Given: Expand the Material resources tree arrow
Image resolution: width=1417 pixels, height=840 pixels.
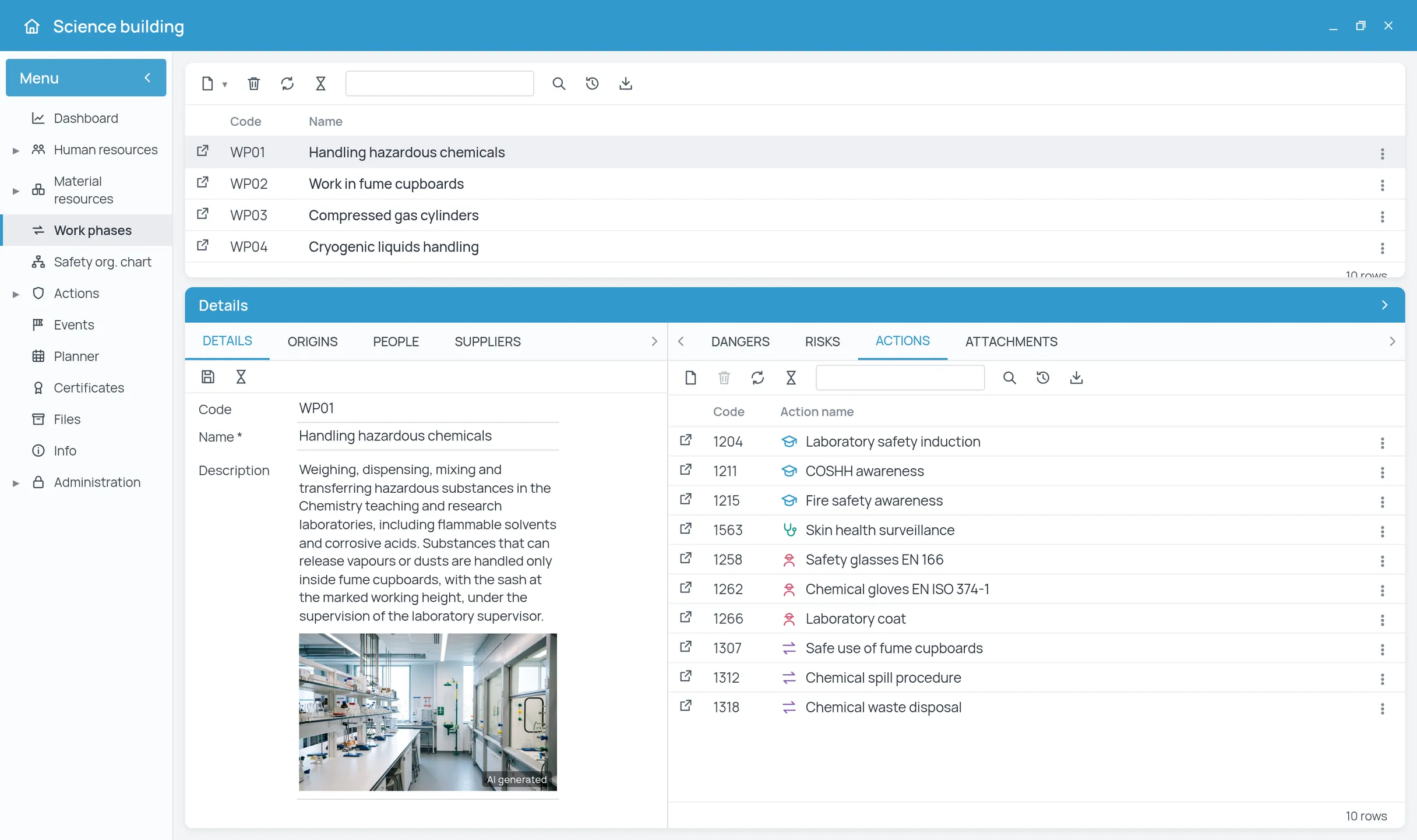Looking at the screenshot, I should 16,191.
